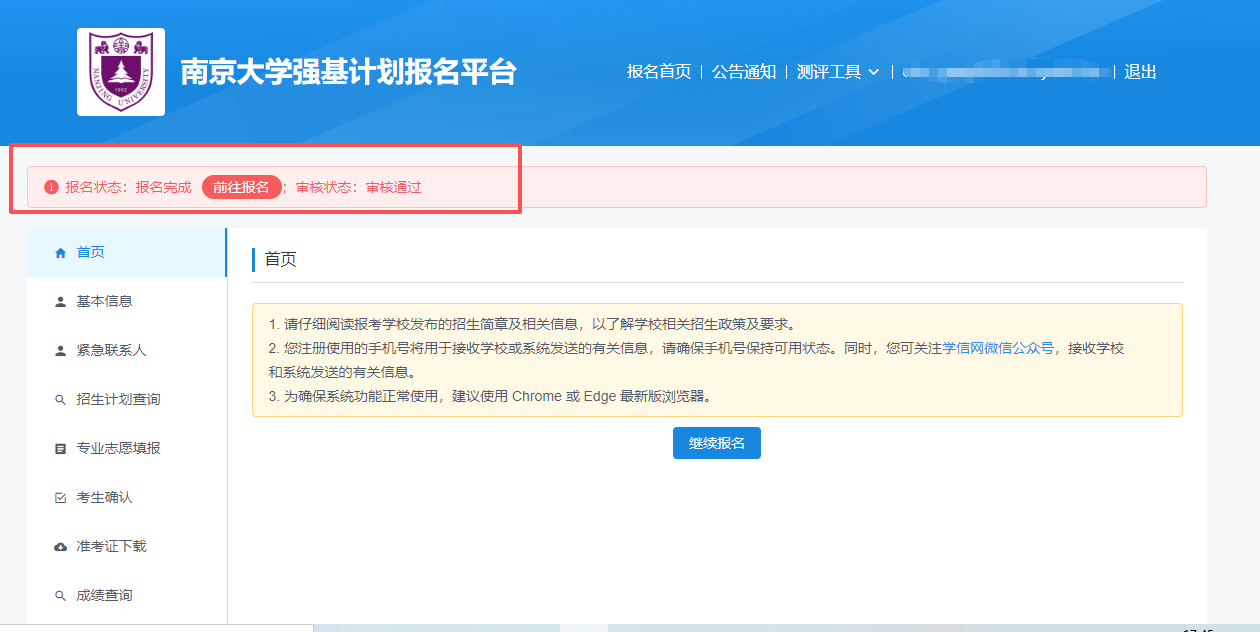Screen dimensions: 1260x632
Task: Open the 测评工具 menu
Action: coord(838,72)
